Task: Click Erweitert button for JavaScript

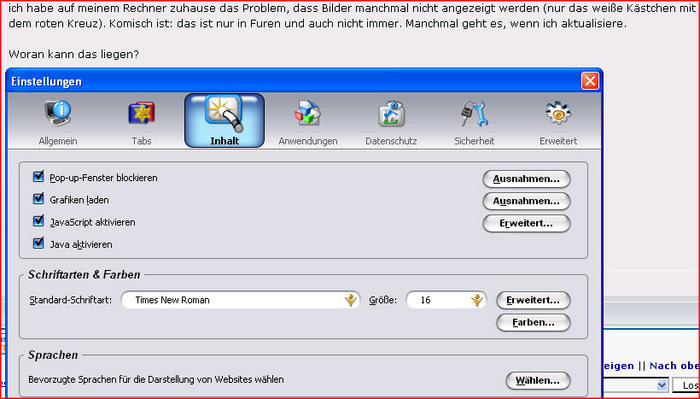Action: pyautogui.click(x=526, y=224)
